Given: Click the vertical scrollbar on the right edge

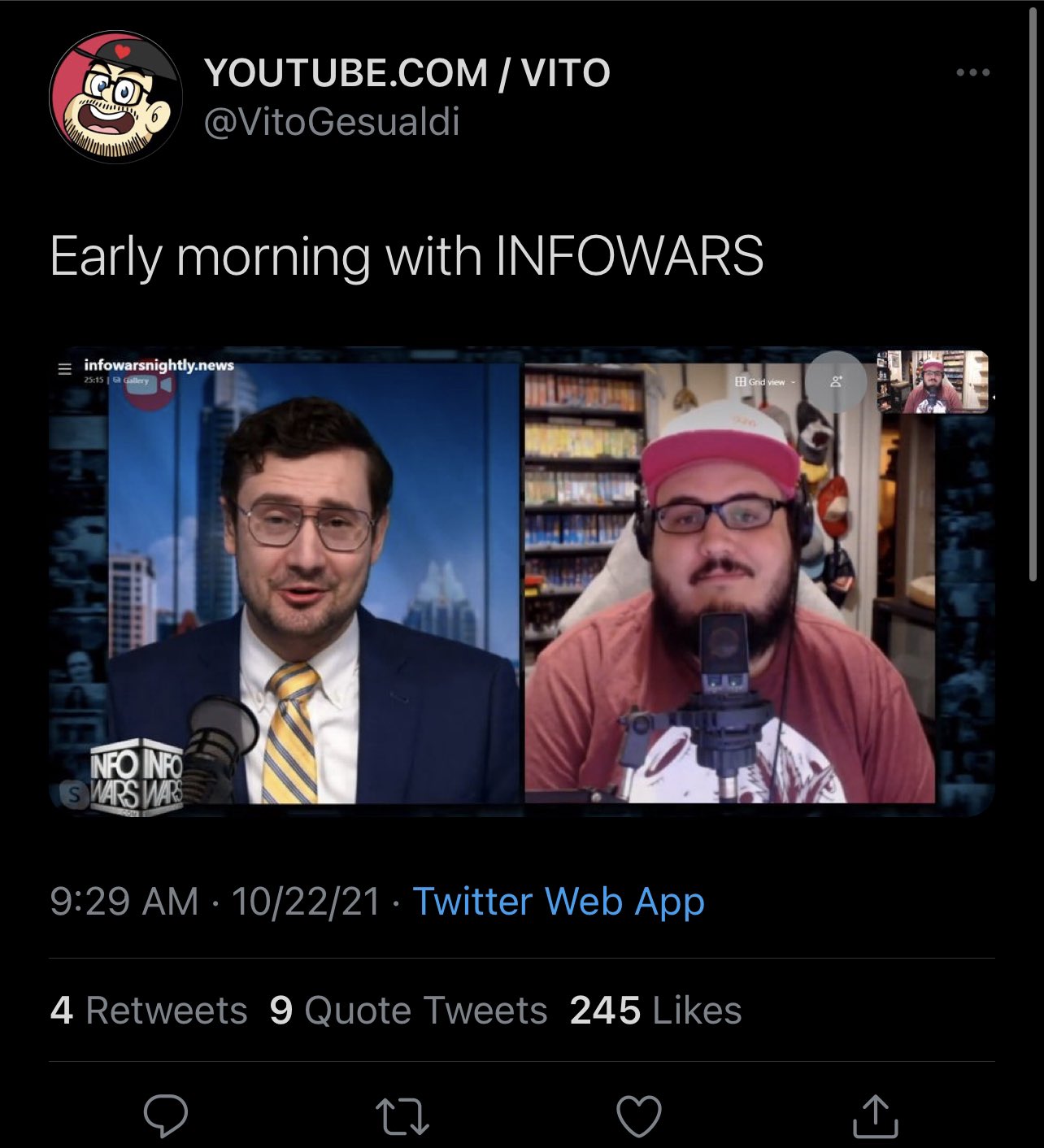Looking at the screenshot, I should click(1033, 293).
